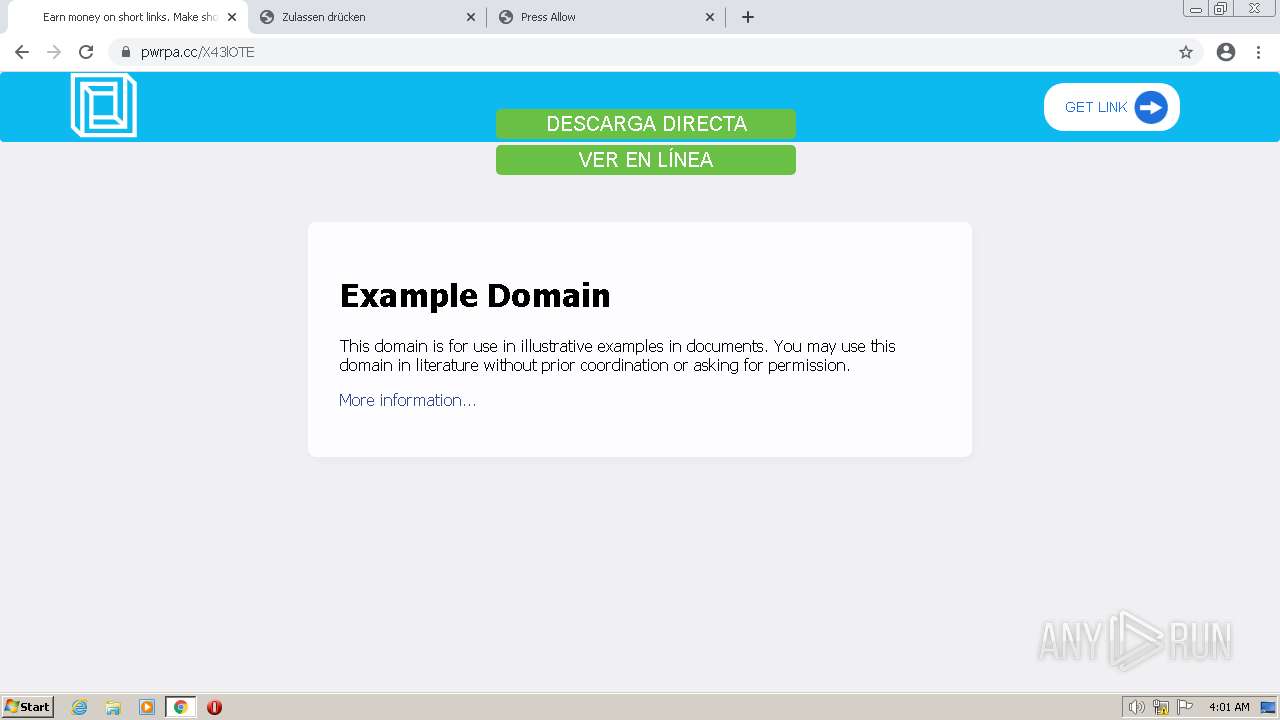The width and height of the screenshot is (1280, 720).
Task: Restore down the Chrome window
Action: click(x=1221, y=8)
